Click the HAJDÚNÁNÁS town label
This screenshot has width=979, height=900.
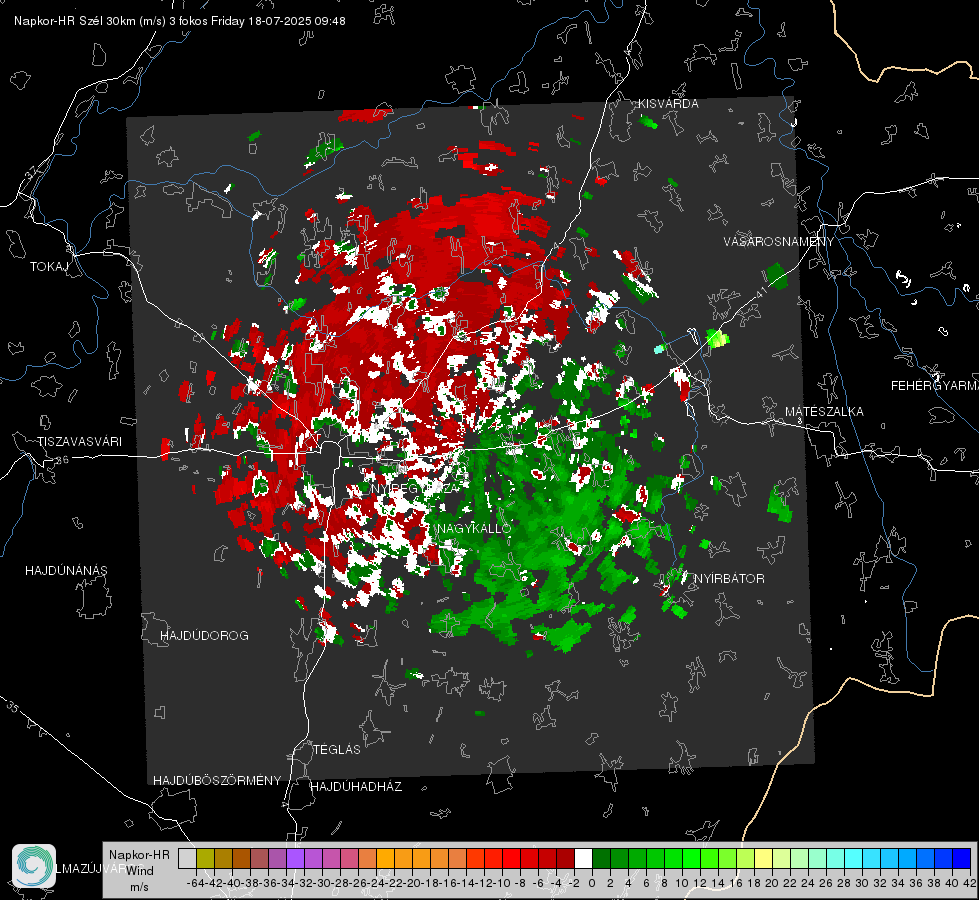(66, 571)
